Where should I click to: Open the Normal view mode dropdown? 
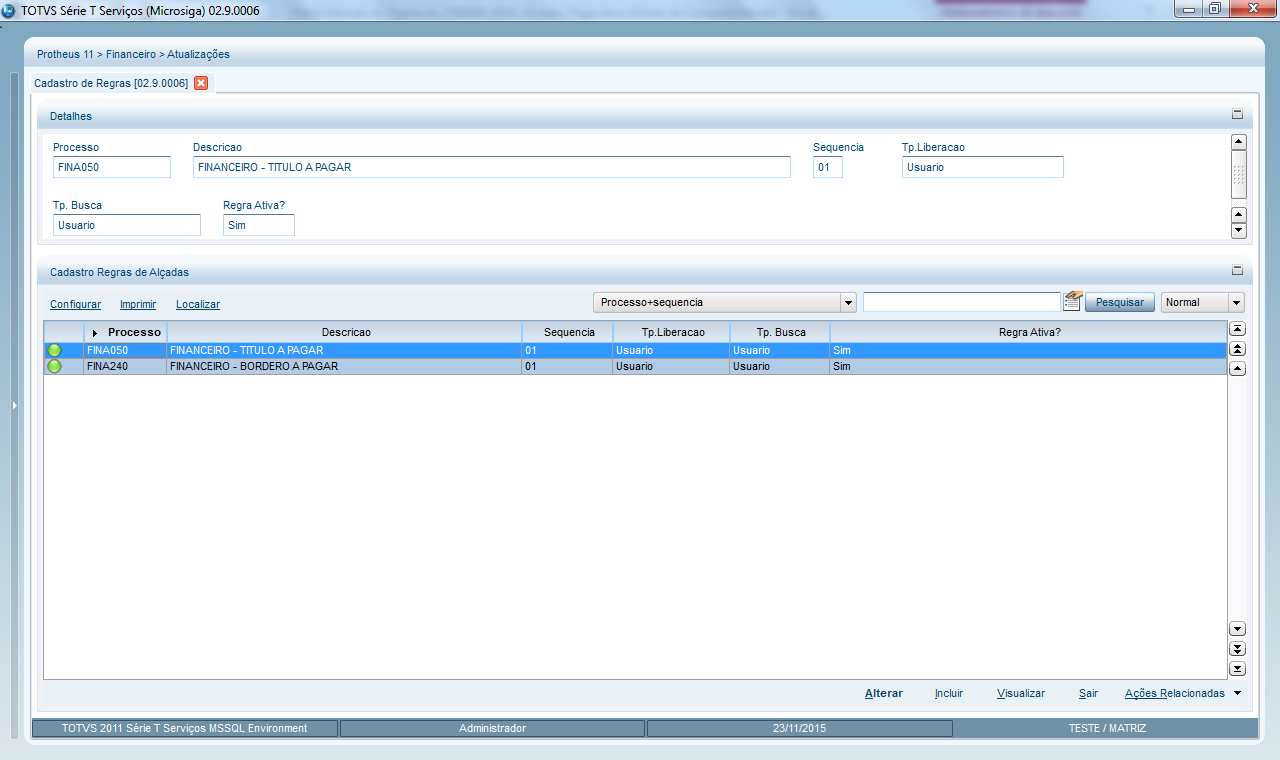coord(1236,302)
